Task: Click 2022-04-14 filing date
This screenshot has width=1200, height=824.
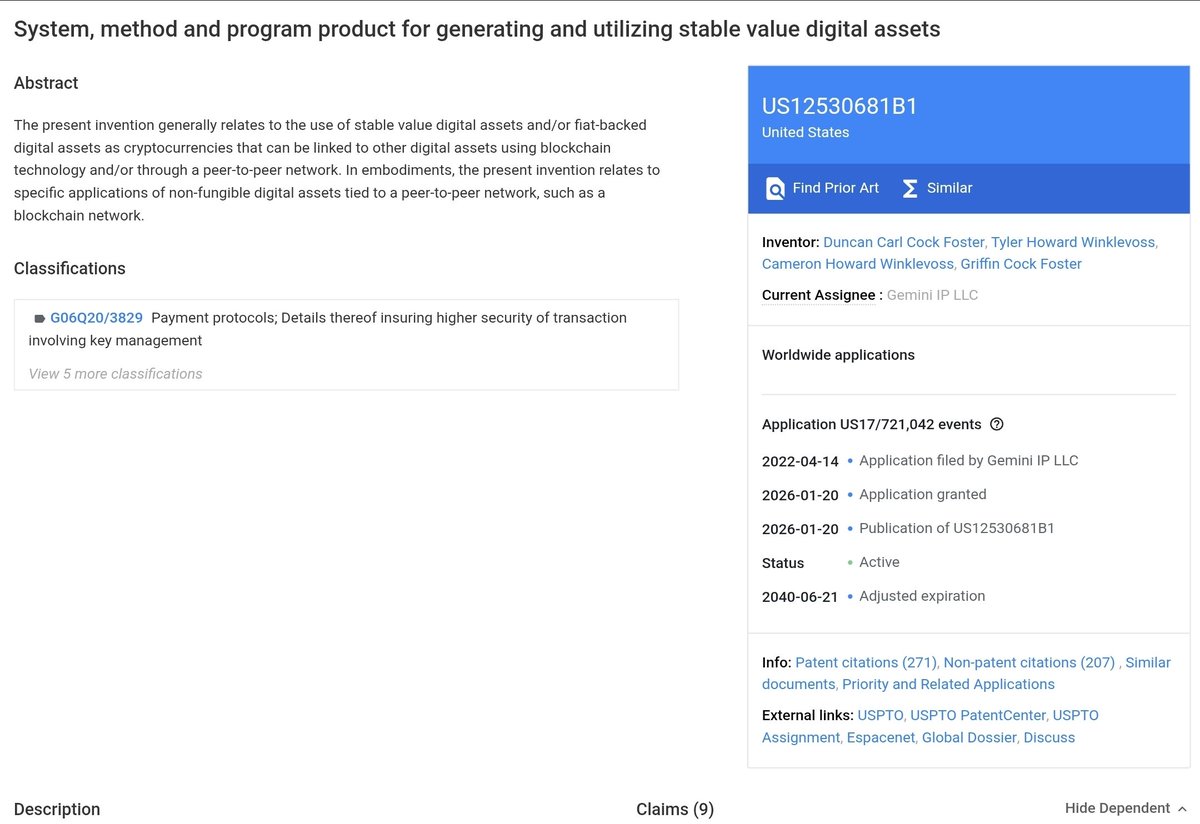Action: pyautogui.click(x=800, y=461)
